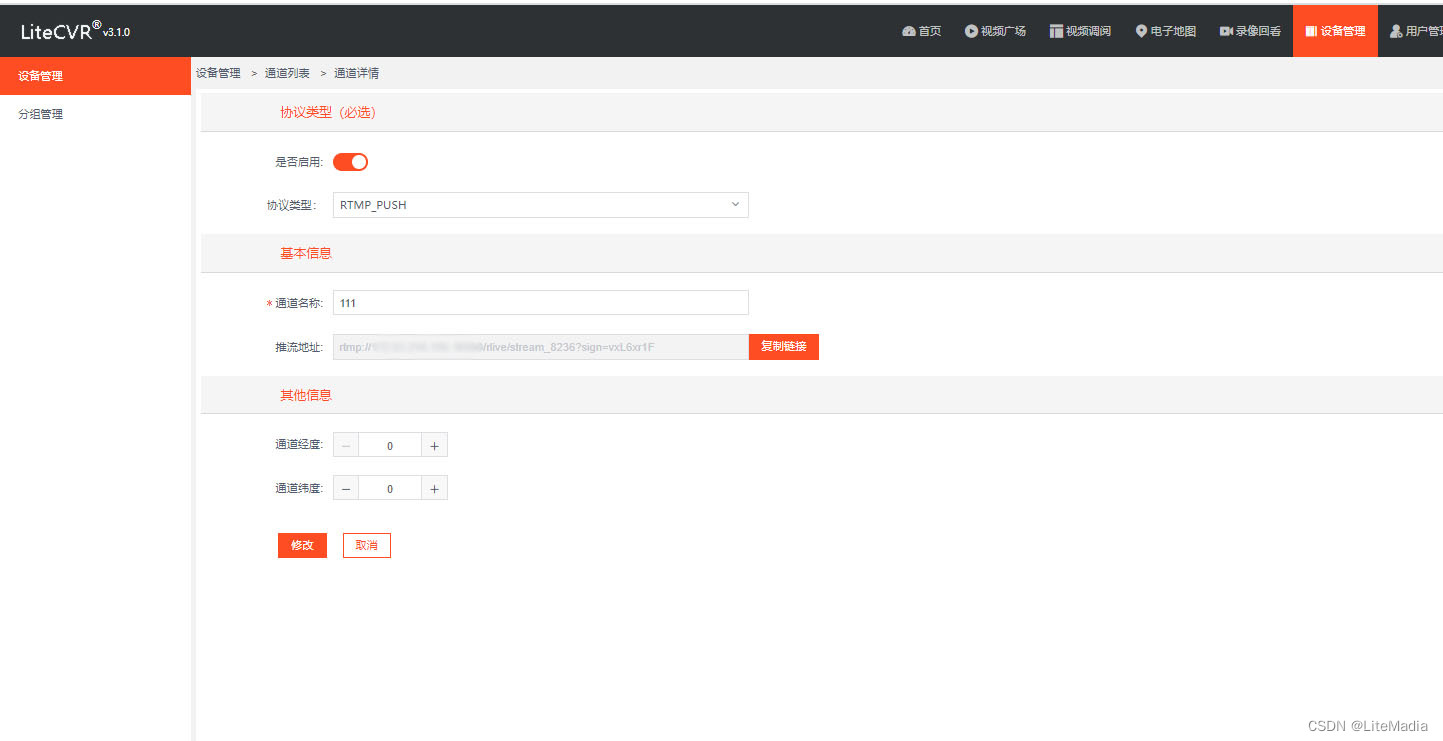1443x741 pixels.
Task: Click the recording playback camera icon
Action: click(x=1226, y=31)
